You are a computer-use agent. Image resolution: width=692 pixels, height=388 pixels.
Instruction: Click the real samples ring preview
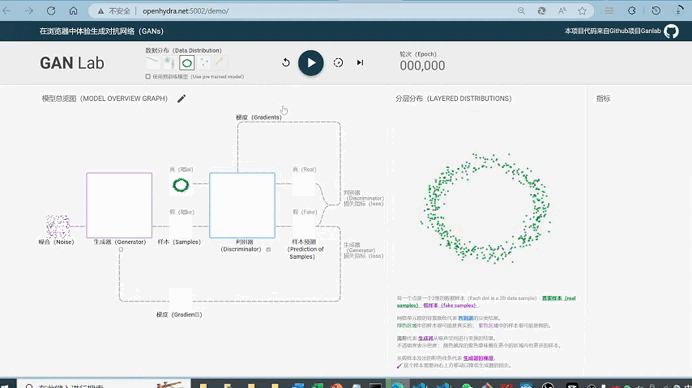(181, 185)
